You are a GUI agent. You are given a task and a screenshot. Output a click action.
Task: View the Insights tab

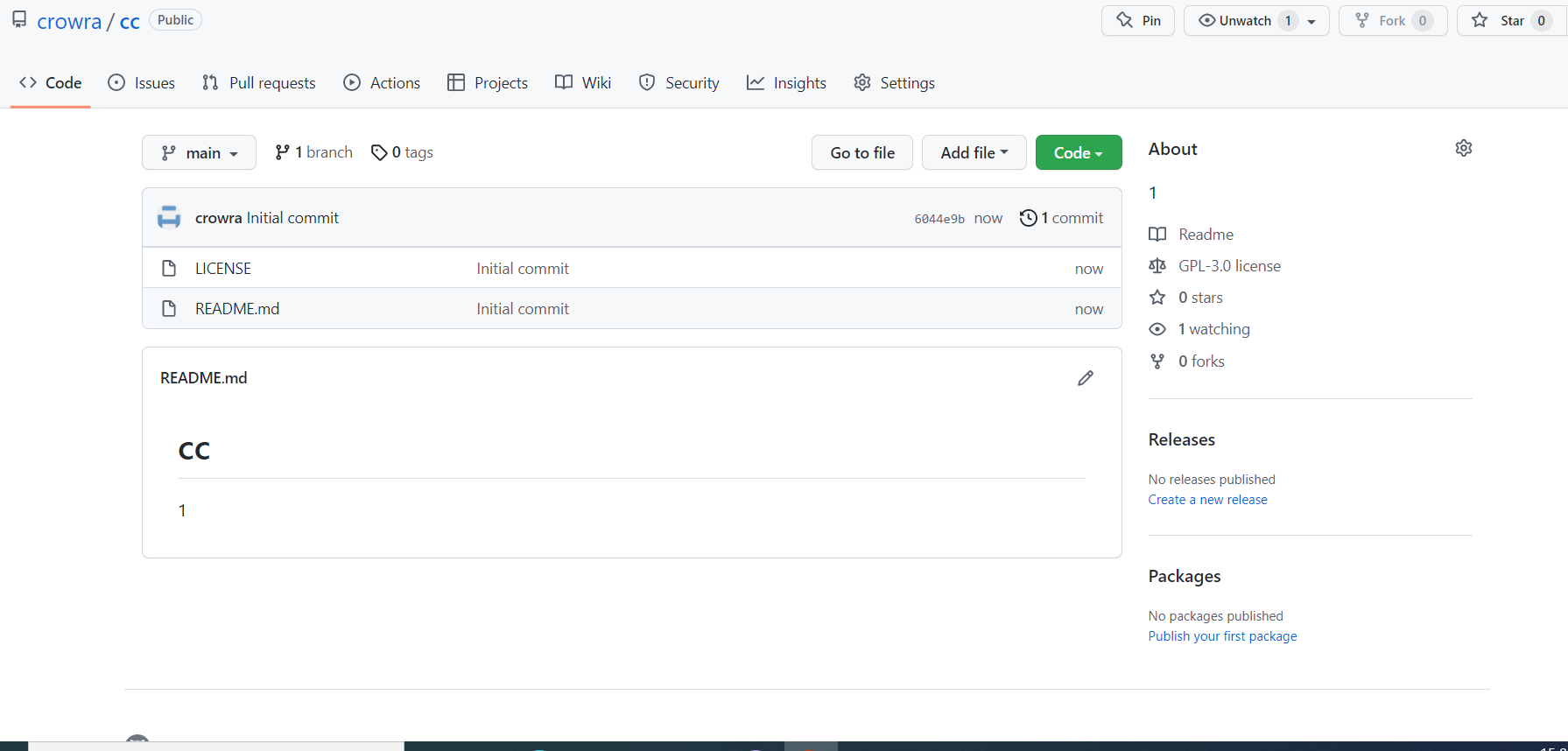[786, 83]
